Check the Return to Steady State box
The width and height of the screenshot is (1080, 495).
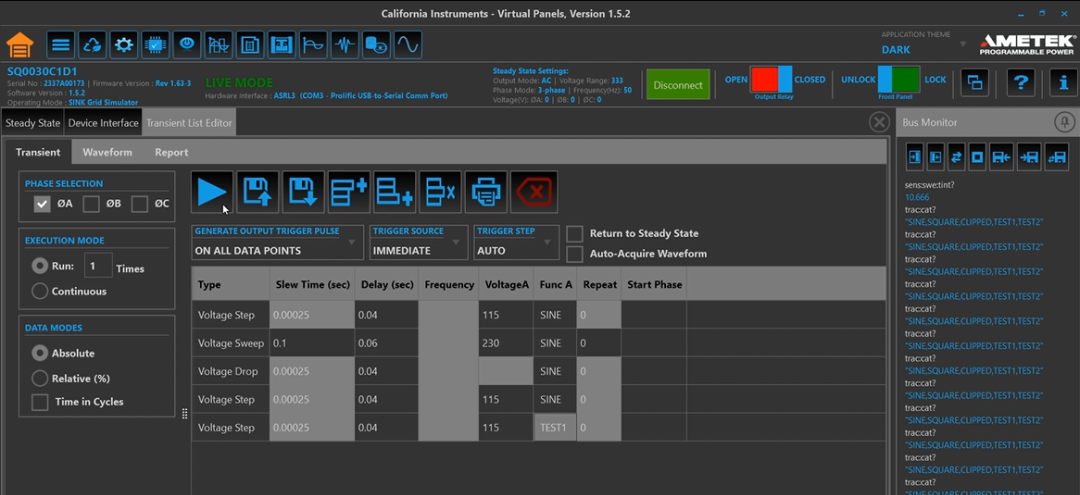pyautogui.click(x=575, y=234)
